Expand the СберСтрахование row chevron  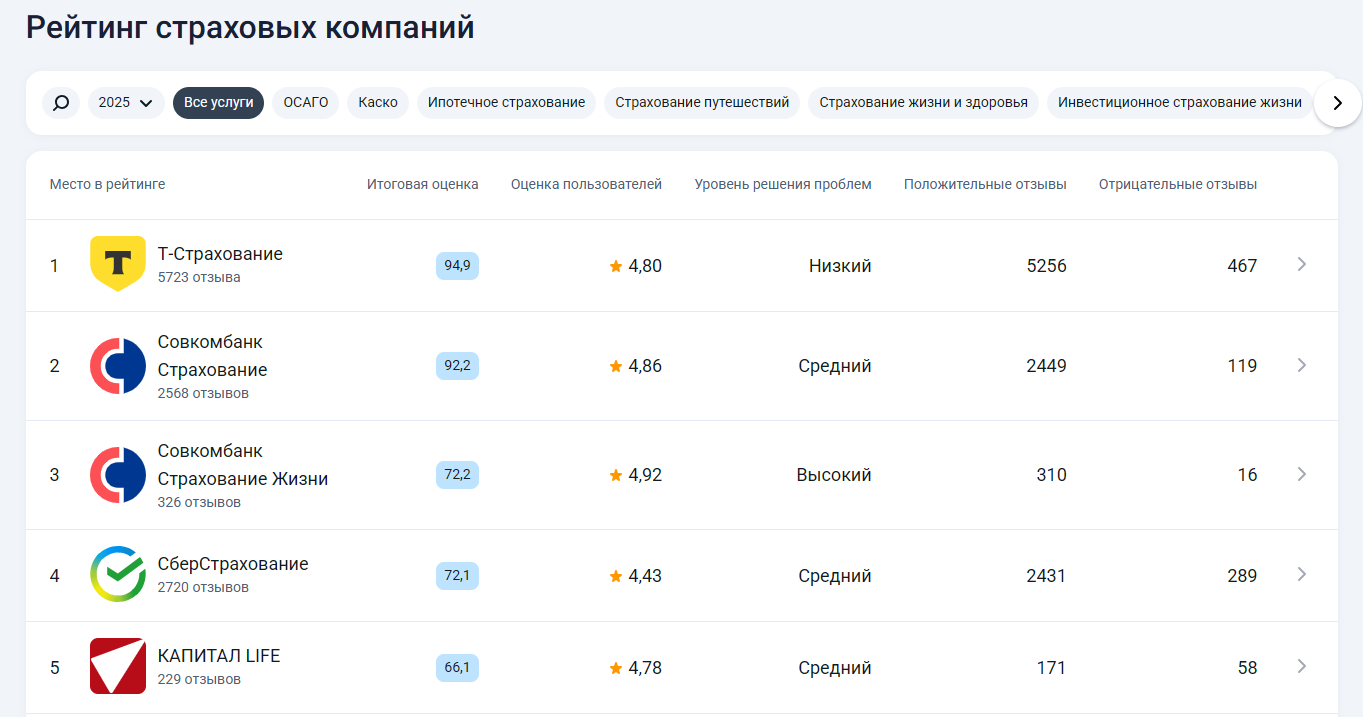1301,574
